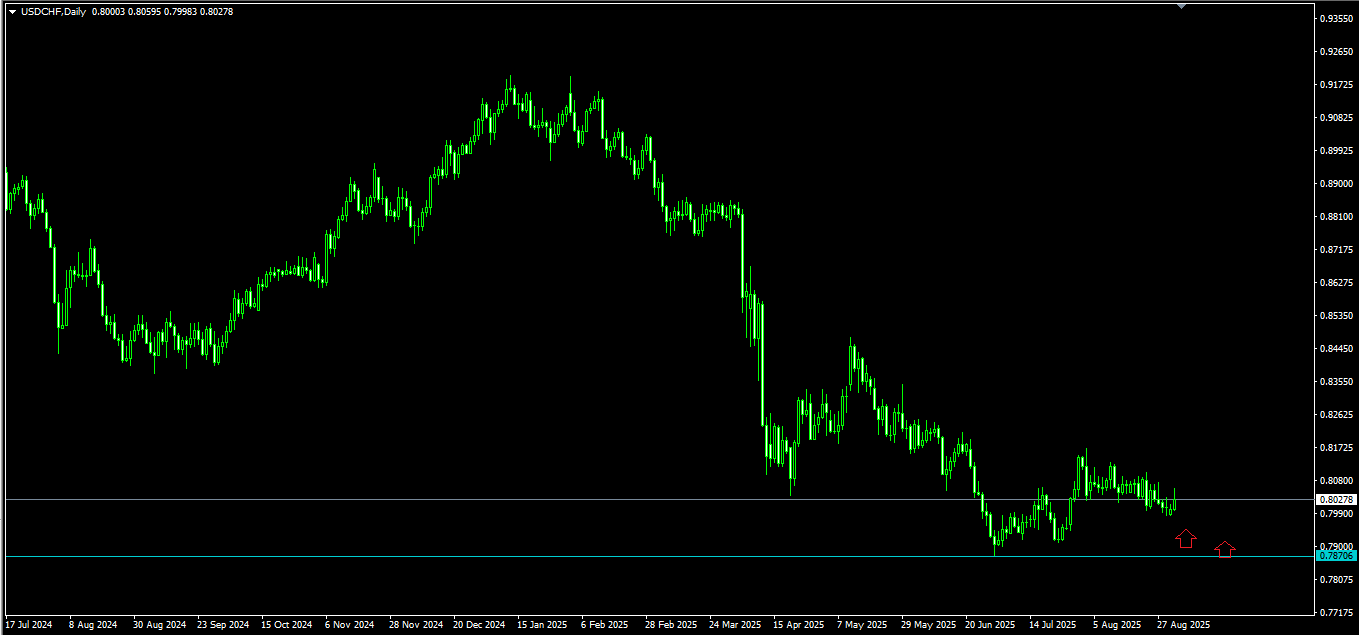The width and height of the screenshot is (1359, 635).
Task: Click the arrow icon beside USDCHF,Daily title
Action: click(12, 12)
